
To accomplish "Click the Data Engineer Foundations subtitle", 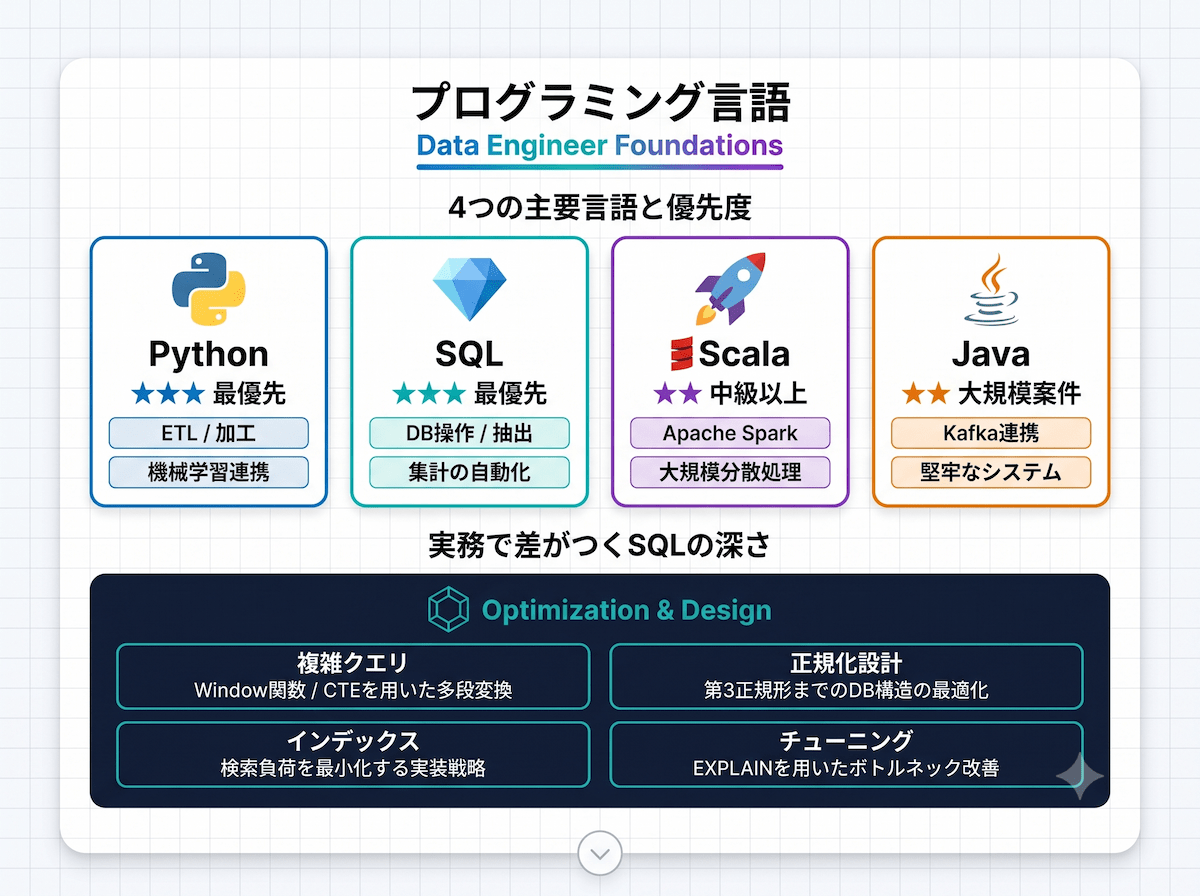I will tap(600, 146).
